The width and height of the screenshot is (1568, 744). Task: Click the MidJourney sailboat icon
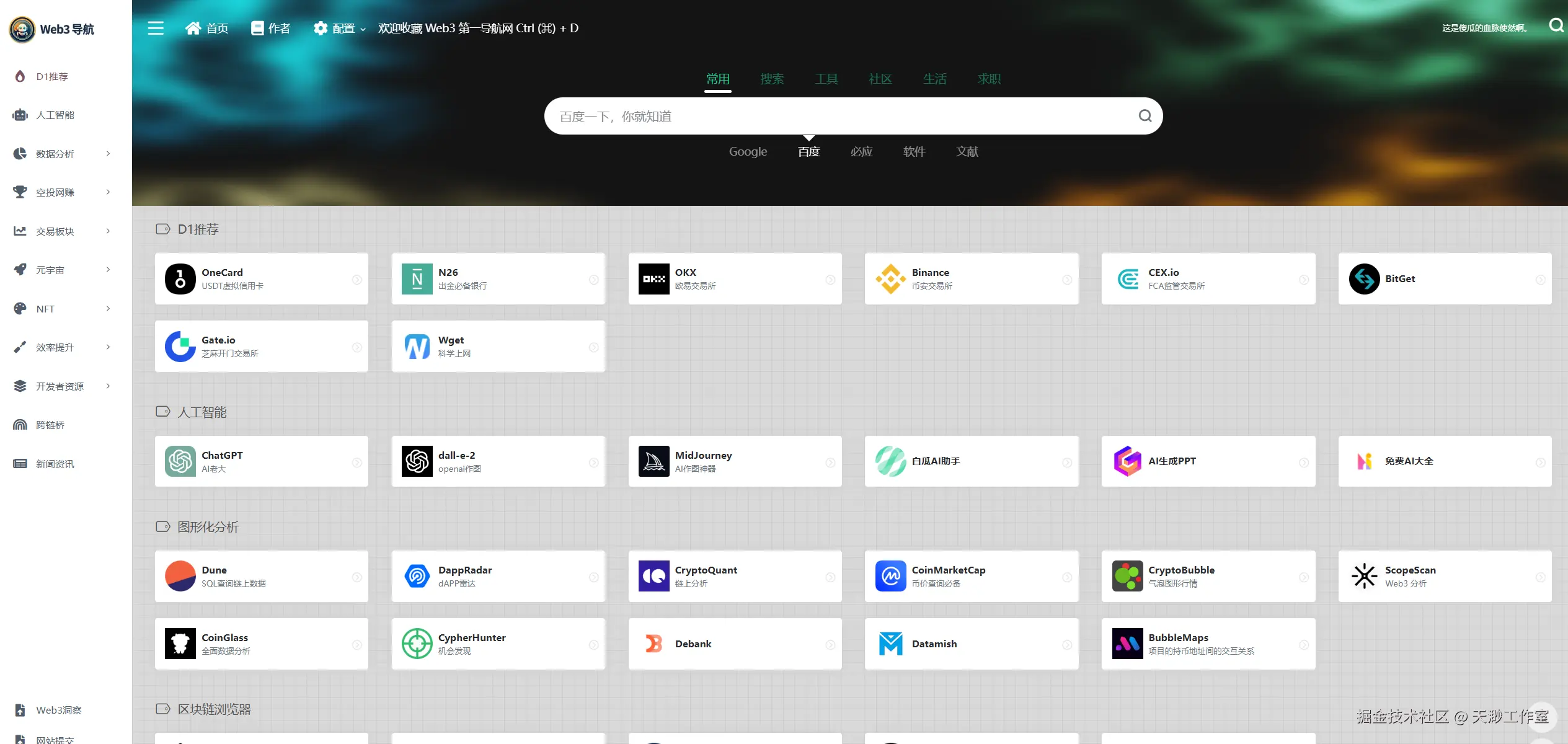(653, 461)
